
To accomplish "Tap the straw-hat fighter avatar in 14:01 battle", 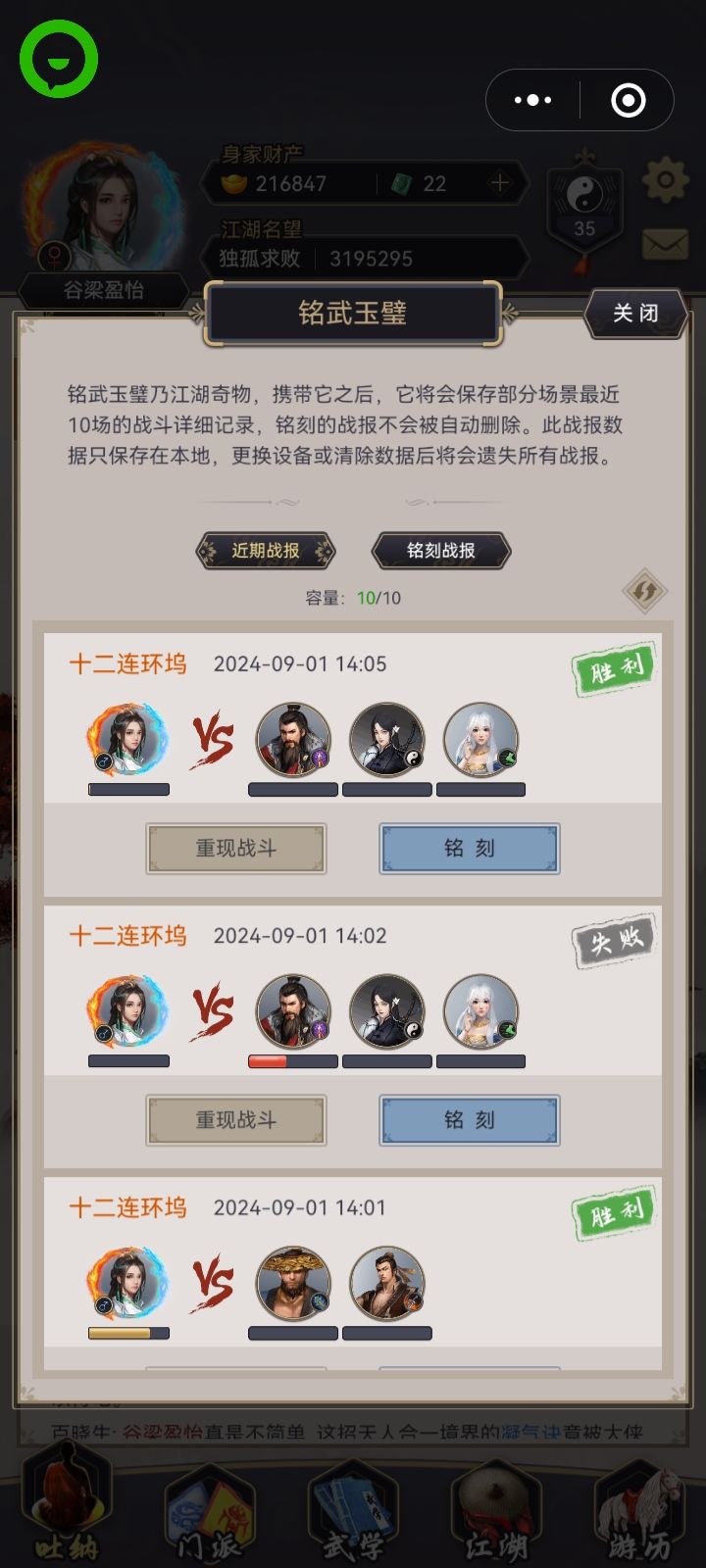I will [x=293, y=1284].
